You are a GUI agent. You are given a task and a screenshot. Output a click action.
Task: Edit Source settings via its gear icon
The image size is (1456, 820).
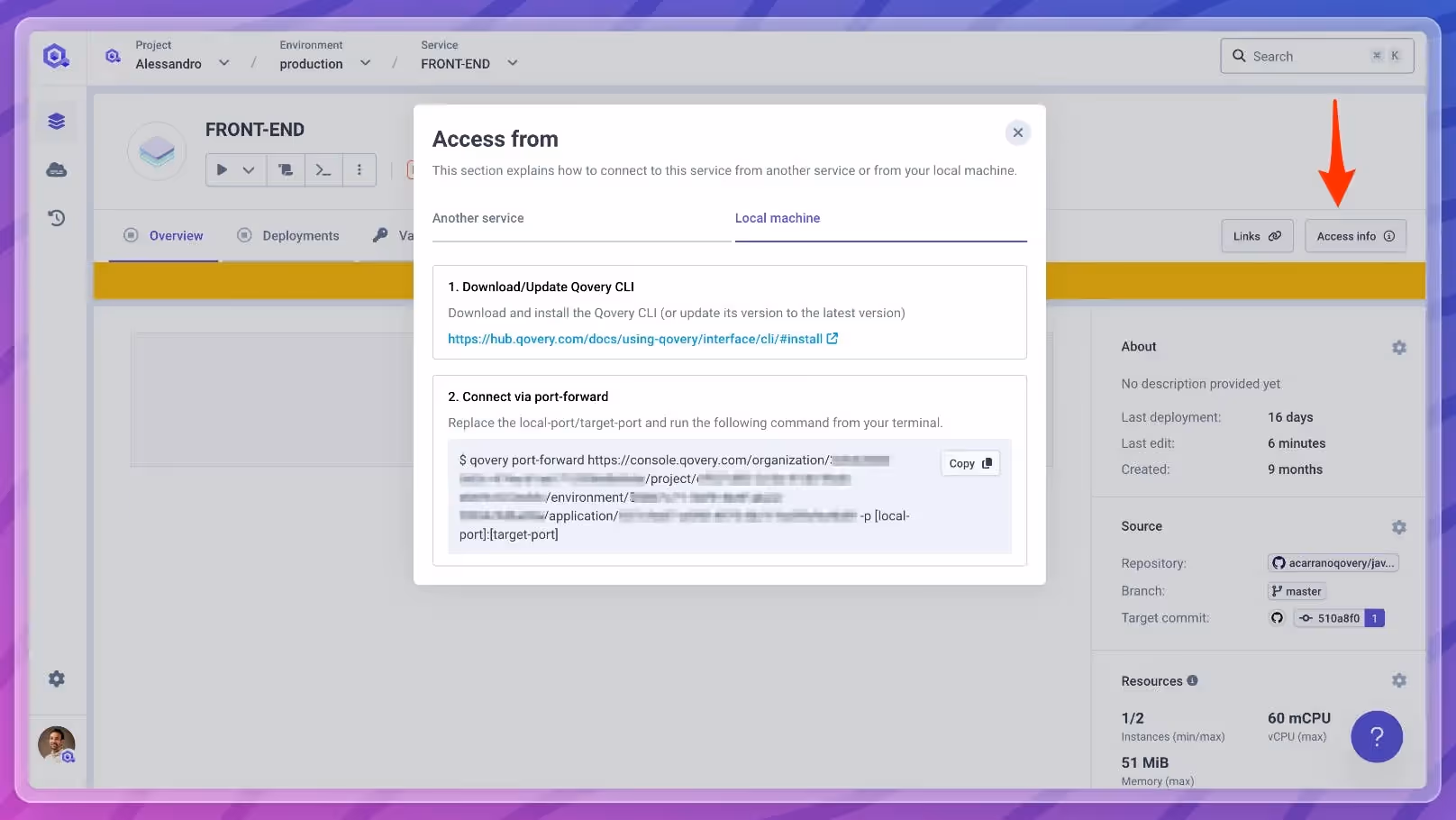click(x=1399, y=527)
